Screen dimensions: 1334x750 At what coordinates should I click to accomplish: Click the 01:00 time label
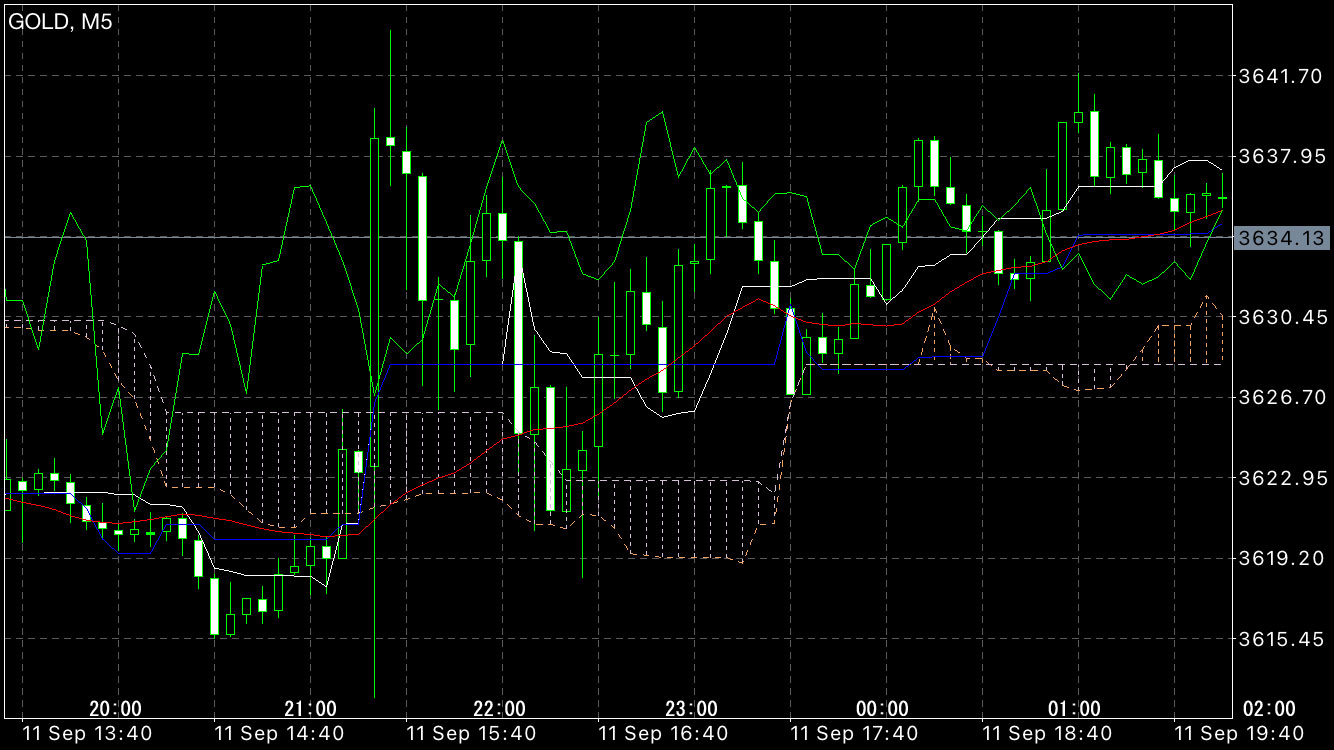1075,709
